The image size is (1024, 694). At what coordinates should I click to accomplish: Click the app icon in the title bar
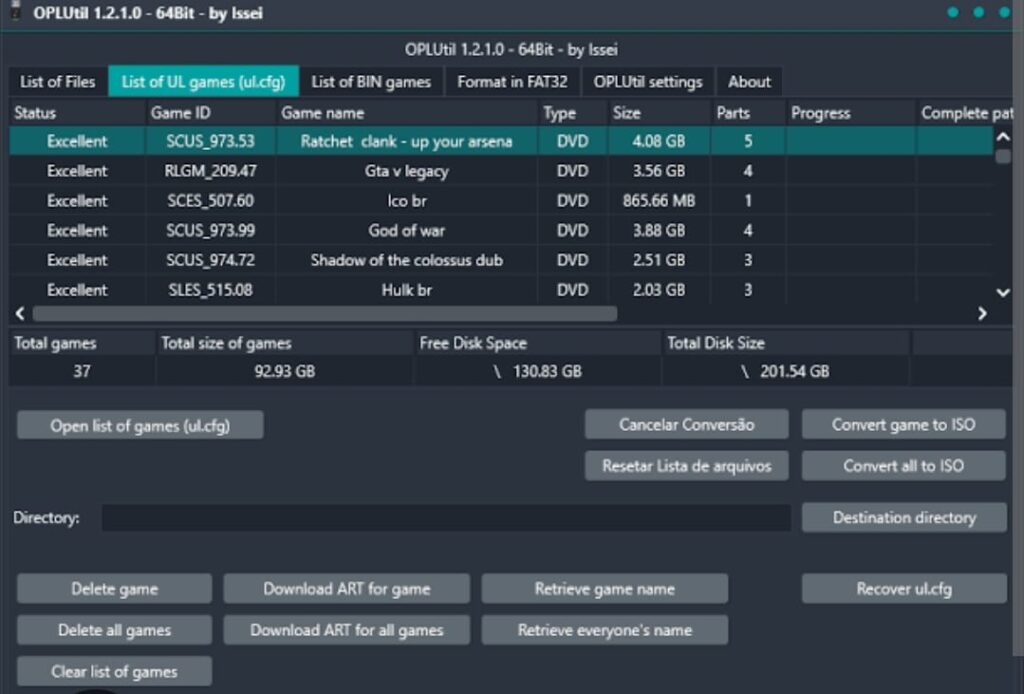tap(16, 11)
